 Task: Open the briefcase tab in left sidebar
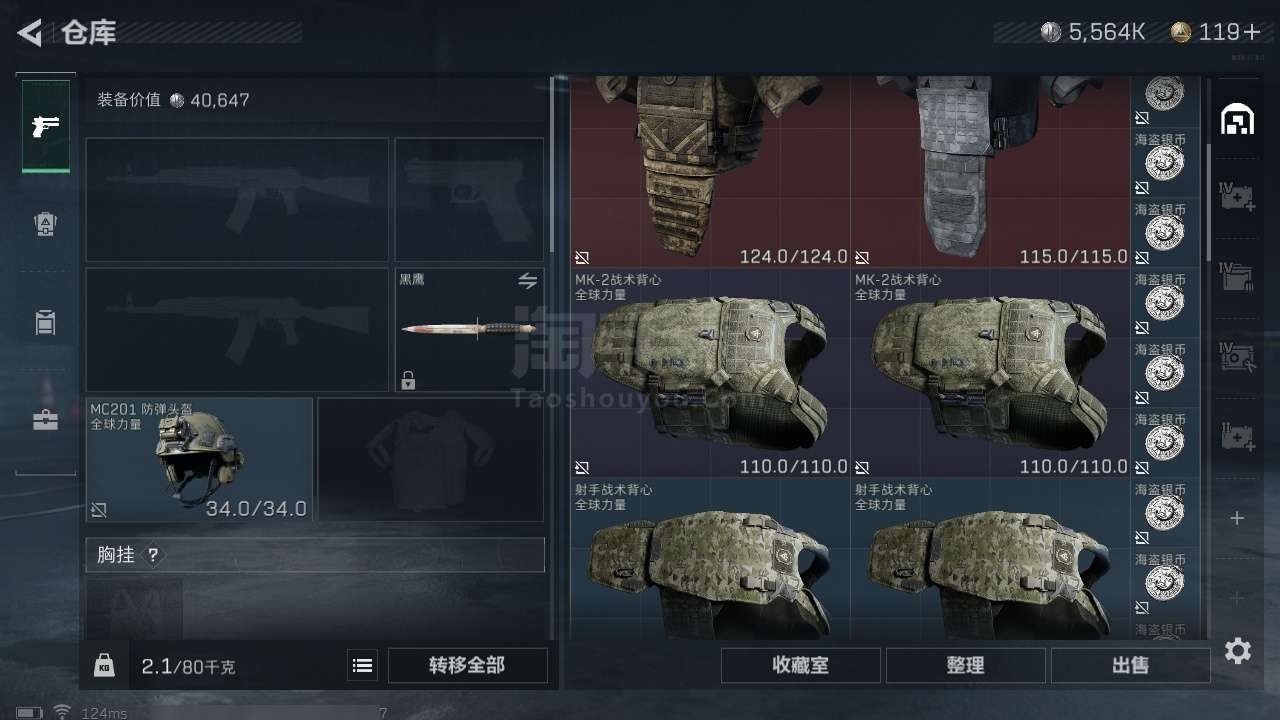45,420
